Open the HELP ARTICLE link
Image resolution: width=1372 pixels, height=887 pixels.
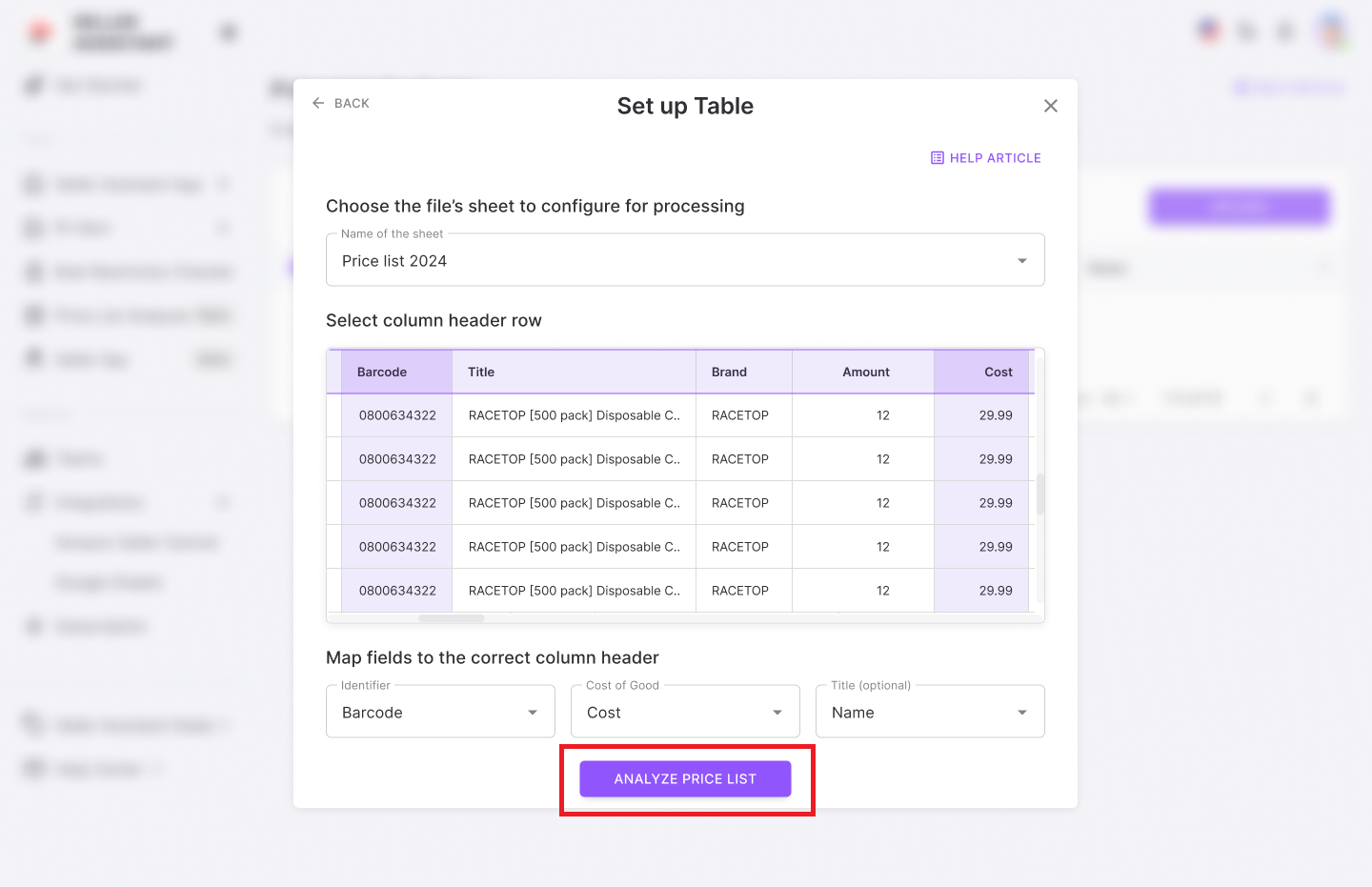coord(996,157)
